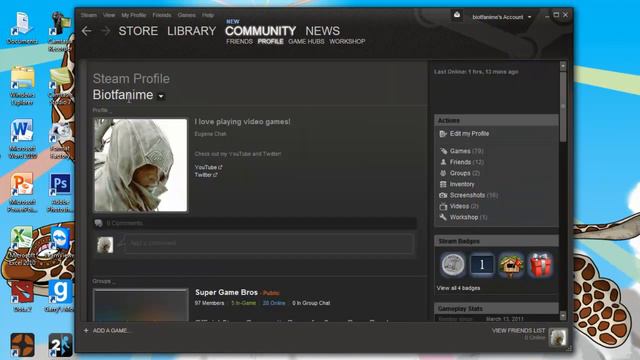Open View all 4 badges
The height and width of the screenshot is (360, 640).
point(458,288)
